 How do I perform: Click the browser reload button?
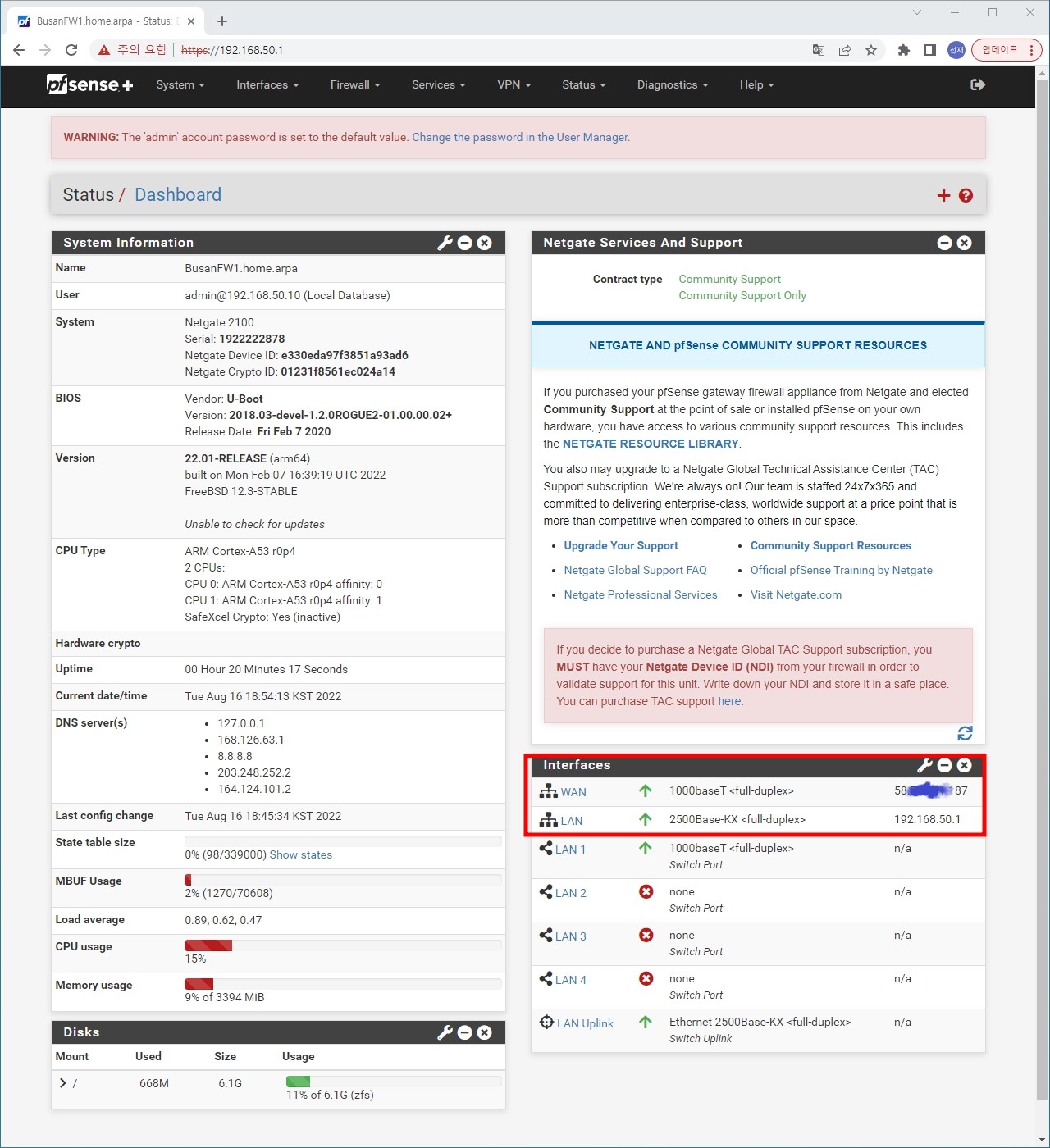tap(71, 50)
